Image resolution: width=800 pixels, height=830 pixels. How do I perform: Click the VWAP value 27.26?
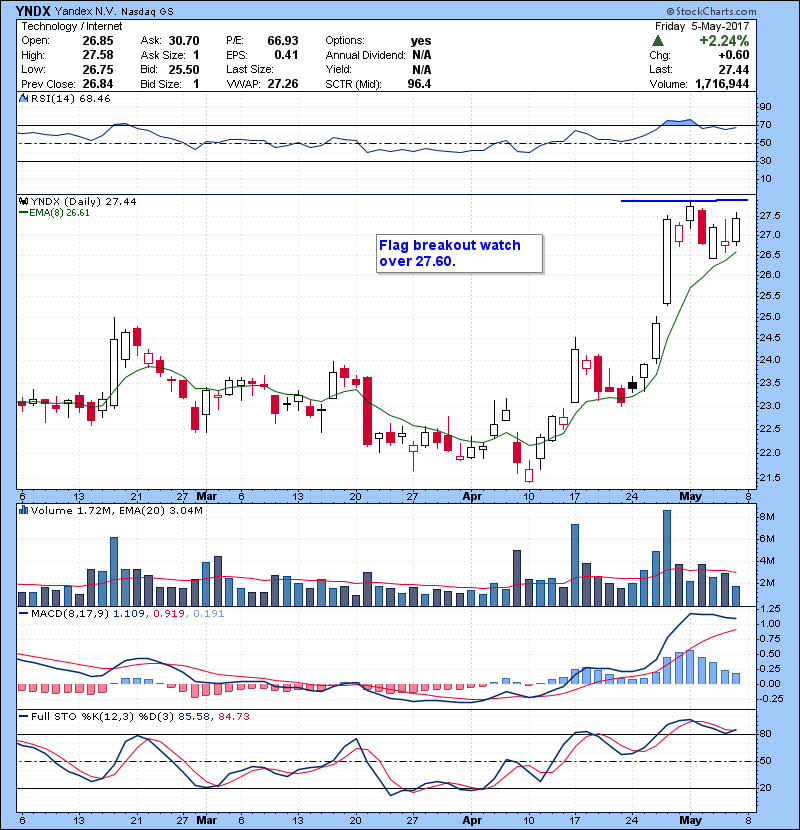283,84
